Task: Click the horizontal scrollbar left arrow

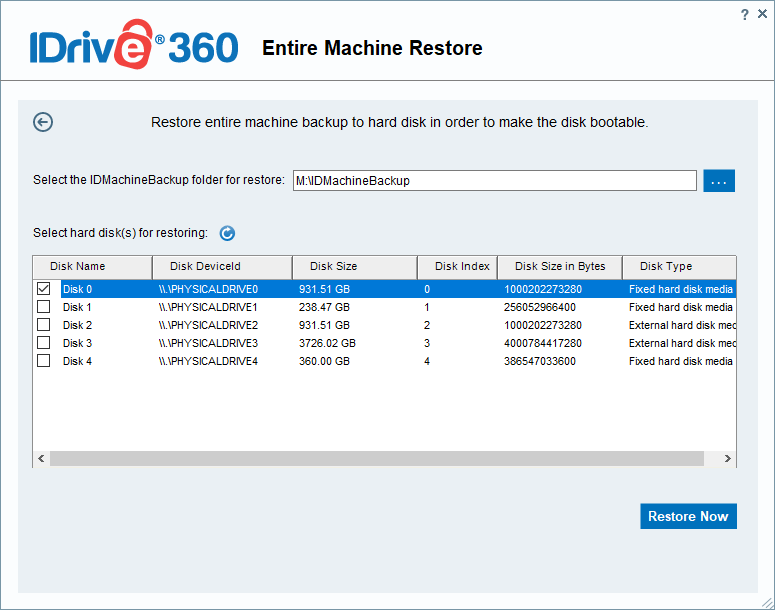Action: coord(41,458)
